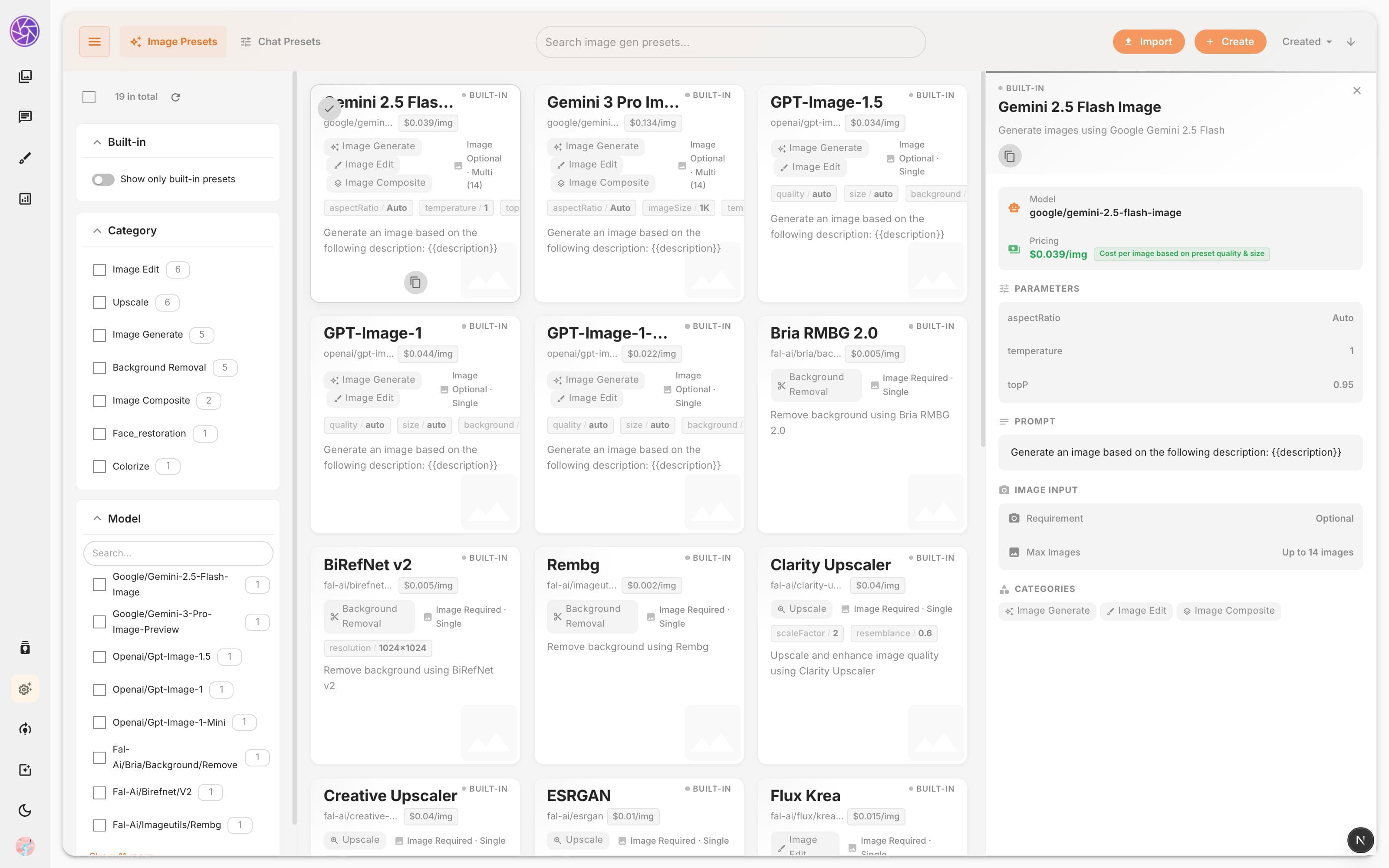
Task: Switch to Chat Presets tab
Action: pyautogui.click(x=281, y=42)
